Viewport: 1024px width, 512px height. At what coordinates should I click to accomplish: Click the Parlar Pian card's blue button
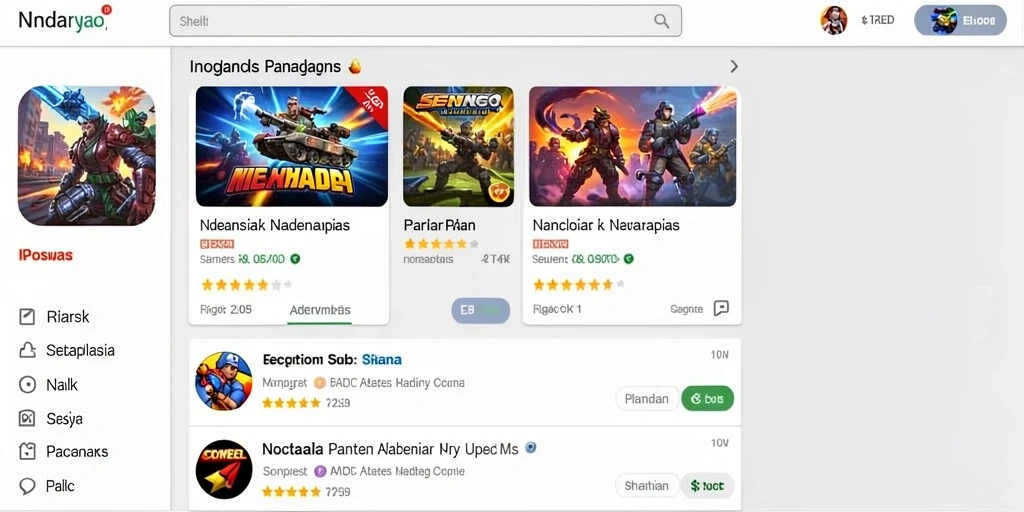(x=480, y=311)
